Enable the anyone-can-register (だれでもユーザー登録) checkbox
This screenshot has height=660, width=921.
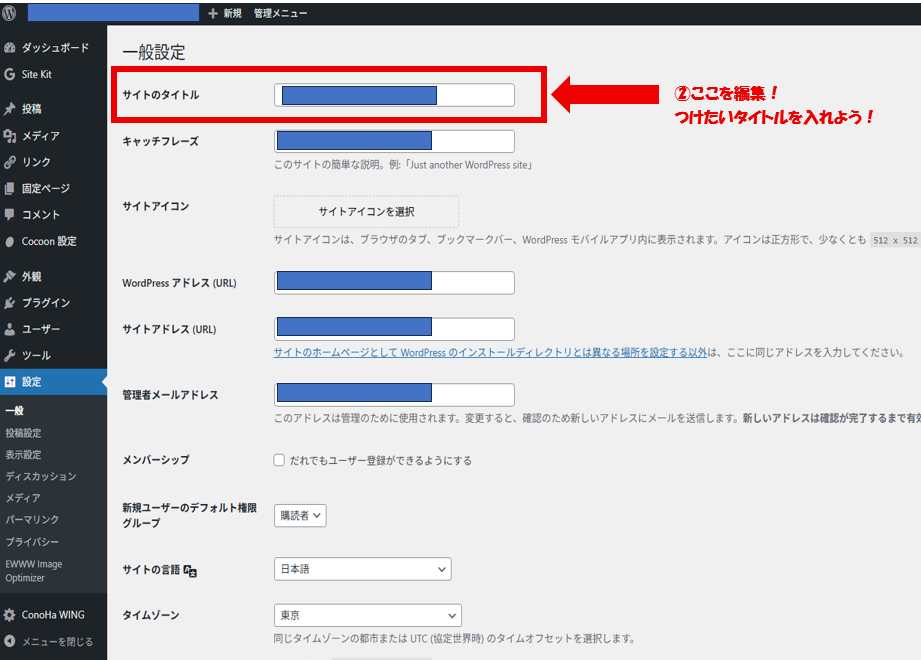pos(280,461)
